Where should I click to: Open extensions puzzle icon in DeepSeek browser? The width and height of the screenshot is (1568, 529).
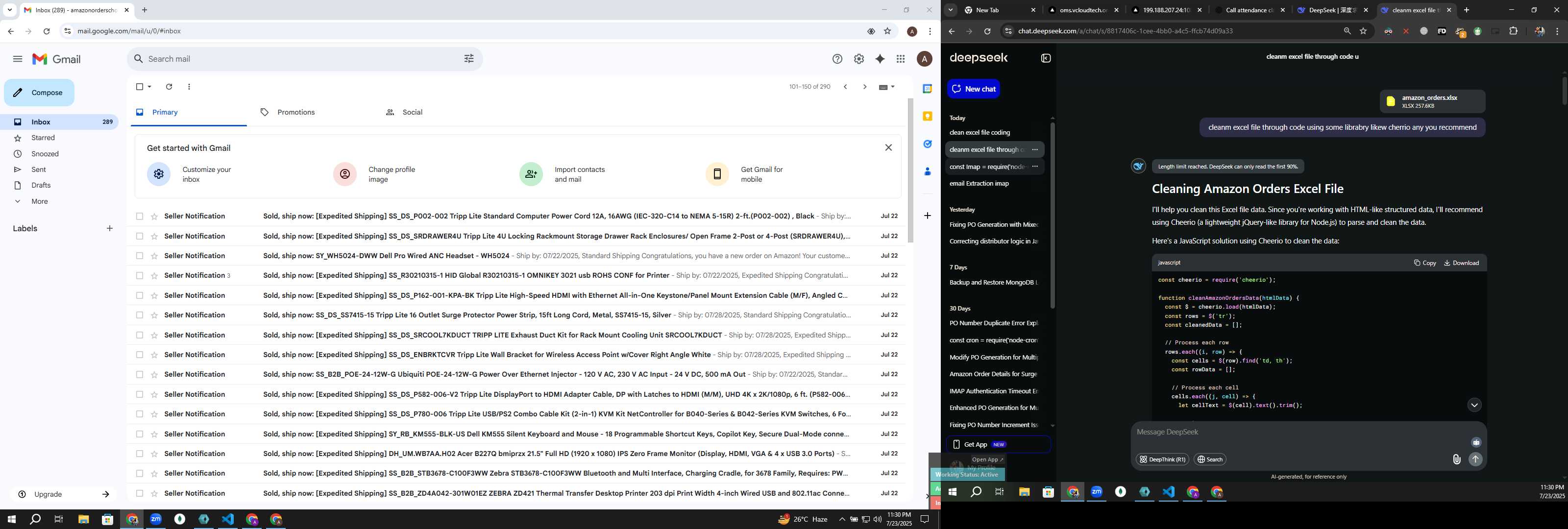(1513, 31)
